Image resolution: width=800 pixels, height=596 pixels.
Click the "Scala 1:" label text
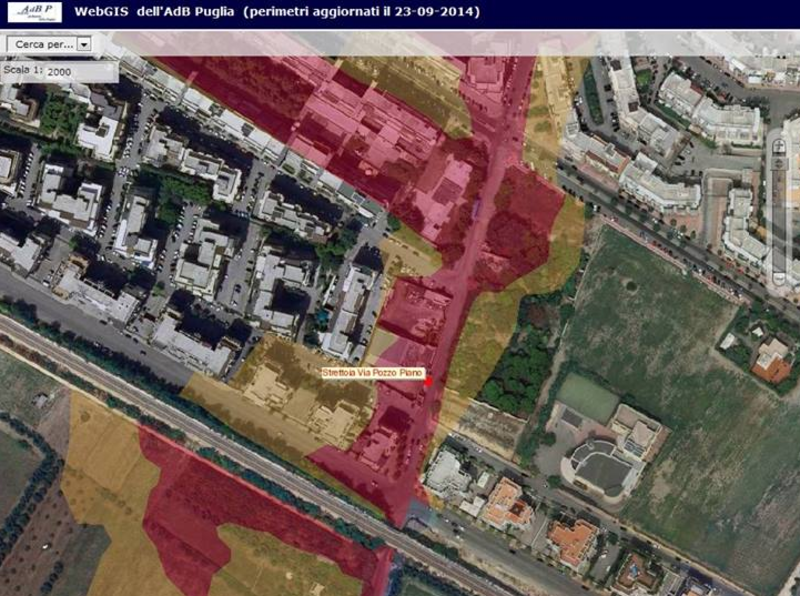[22, 73]
